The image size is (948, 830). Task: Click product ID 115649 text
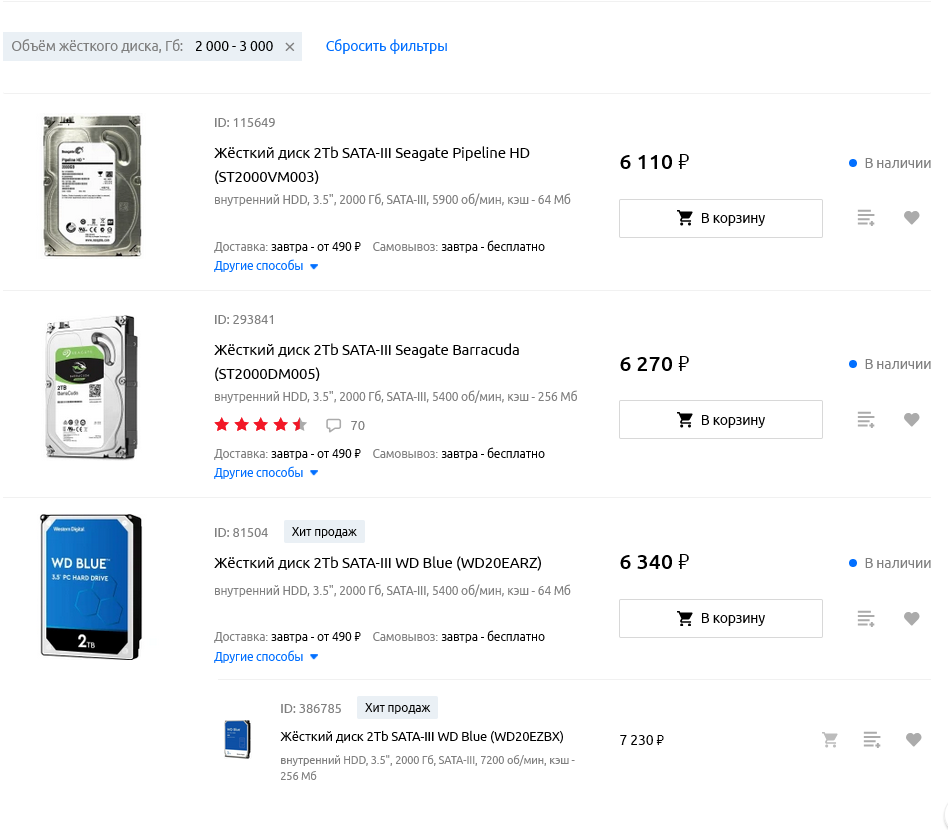[244, 123]
